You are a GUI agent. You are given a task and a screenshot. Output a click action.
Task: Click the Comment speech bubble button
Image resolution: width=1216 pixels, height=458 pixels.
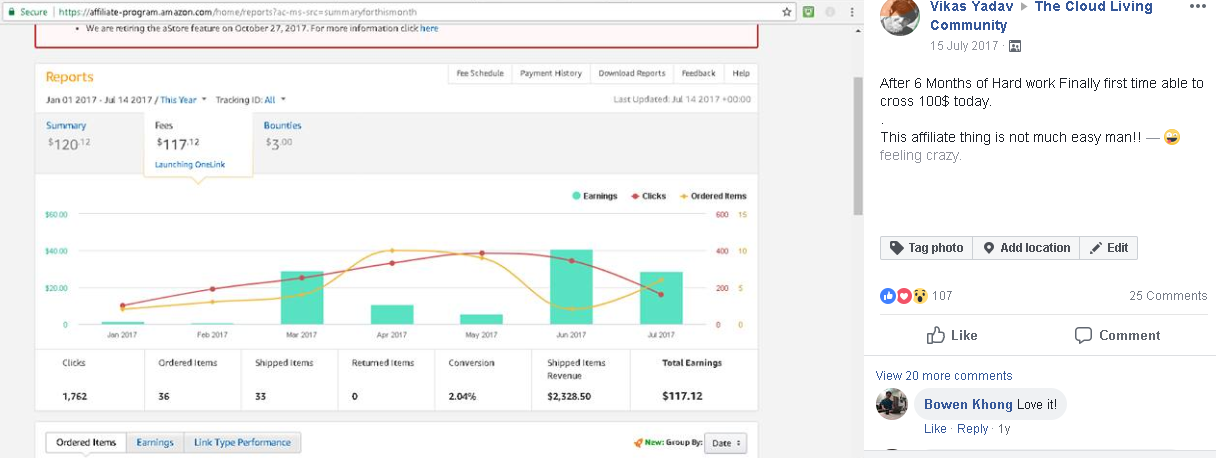coord(1117,335)
